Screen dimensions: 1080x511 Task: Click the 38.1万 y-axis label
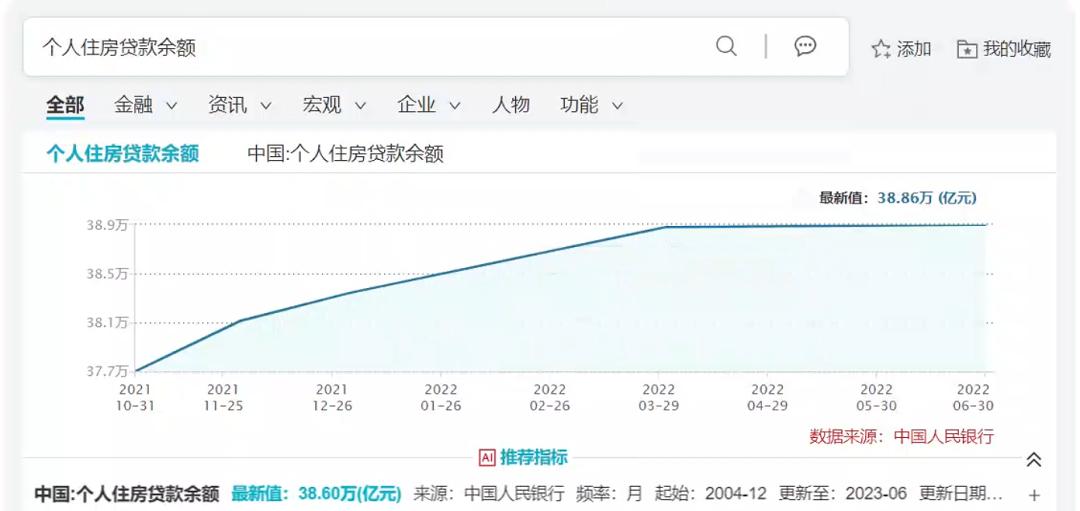point(107,322)
